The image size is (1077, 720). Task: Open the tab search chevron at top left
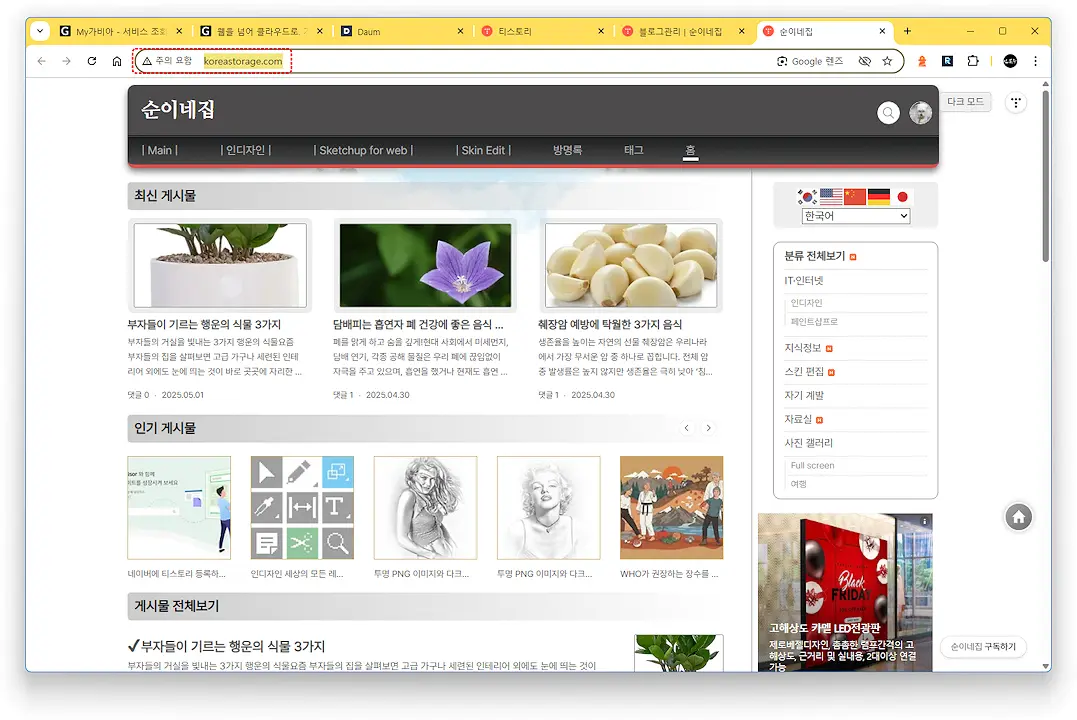click(x=39, y=31)
